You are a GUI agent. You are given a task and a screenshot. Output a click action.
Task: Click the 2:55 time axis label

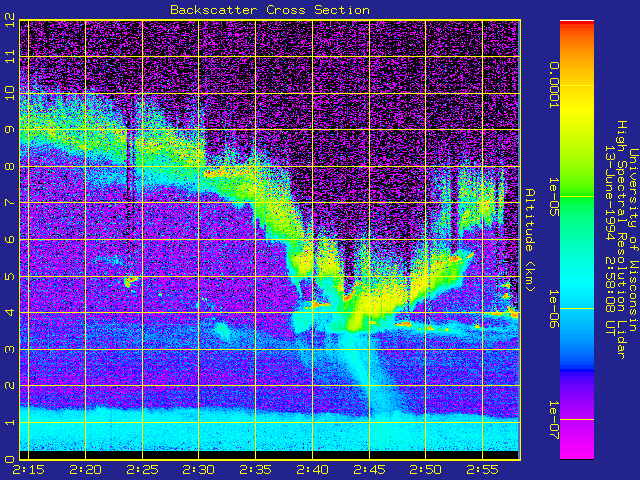482,470
